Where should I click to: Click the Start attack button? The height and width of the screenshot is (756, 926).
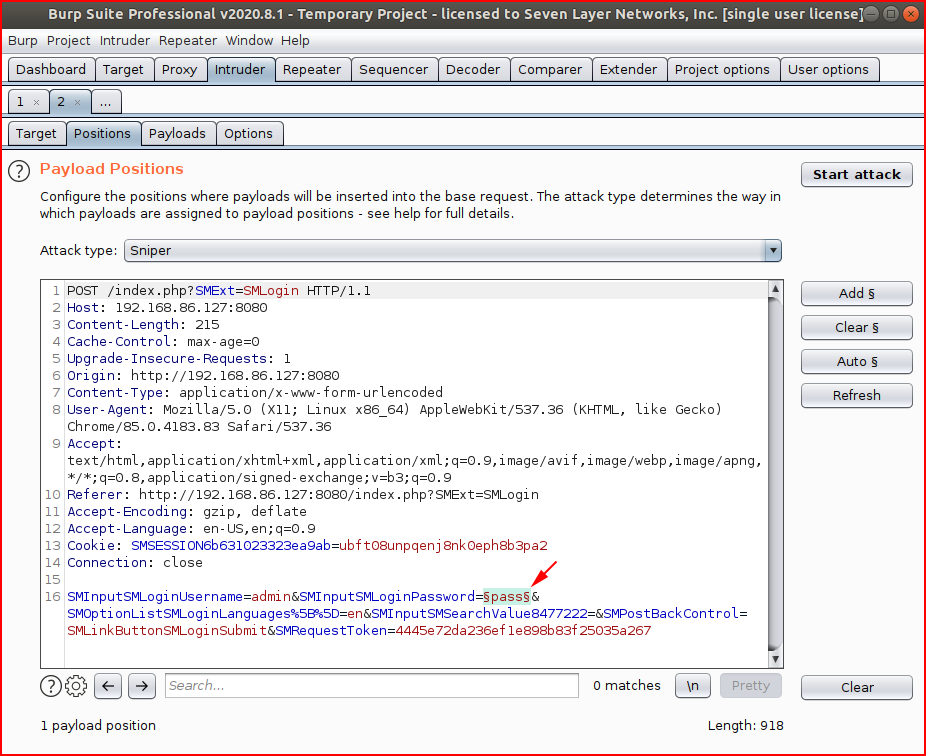[x=857, y=175]
